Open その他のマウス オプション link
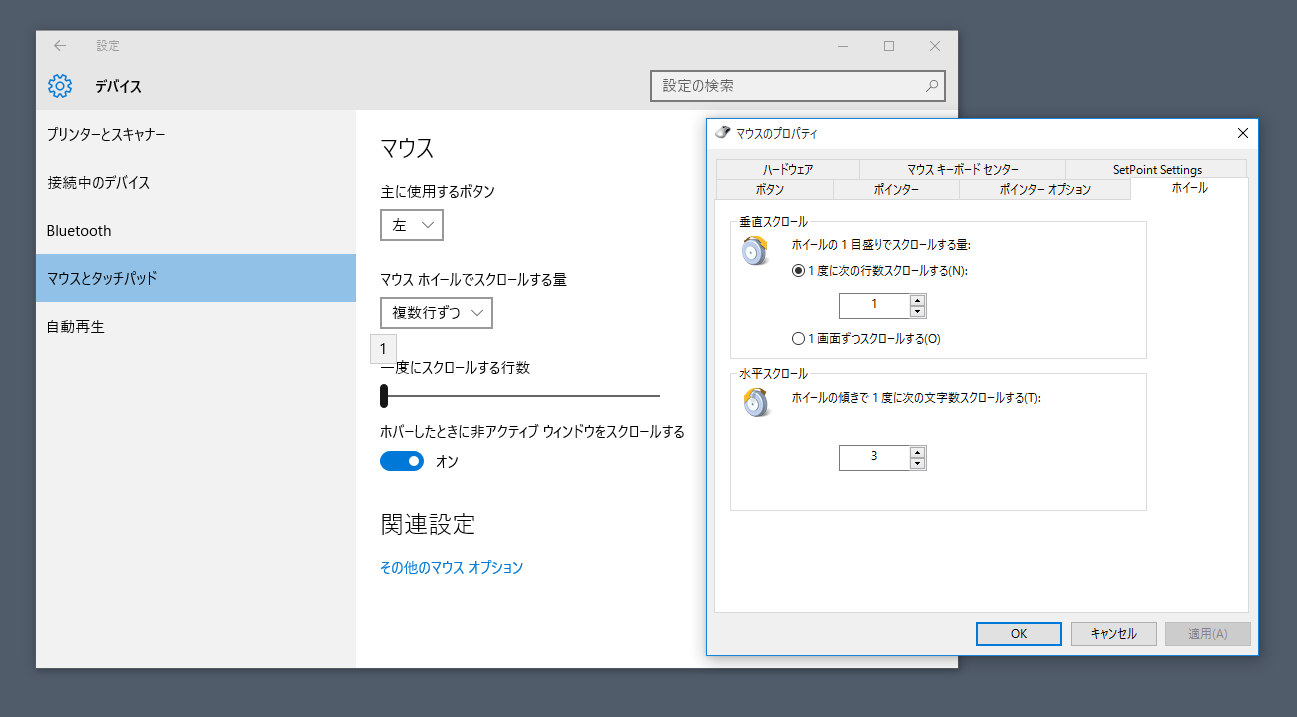 point(451,567)
